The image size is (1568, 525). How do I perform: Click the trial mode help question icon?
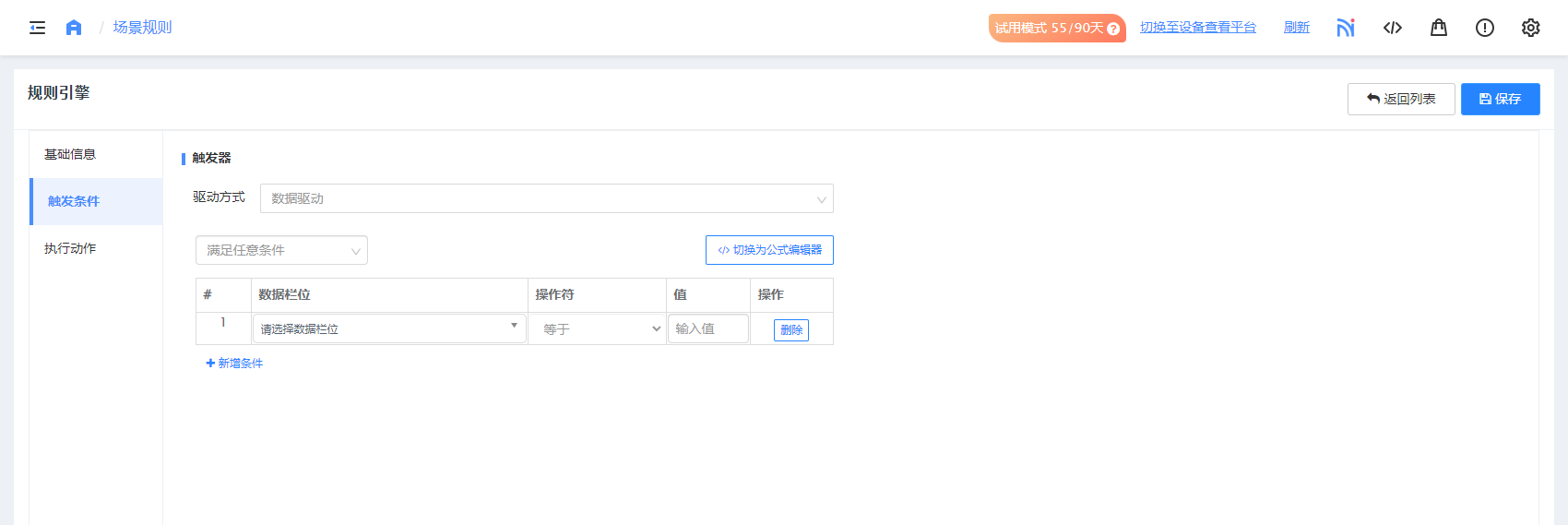(x=1113, y=29)
